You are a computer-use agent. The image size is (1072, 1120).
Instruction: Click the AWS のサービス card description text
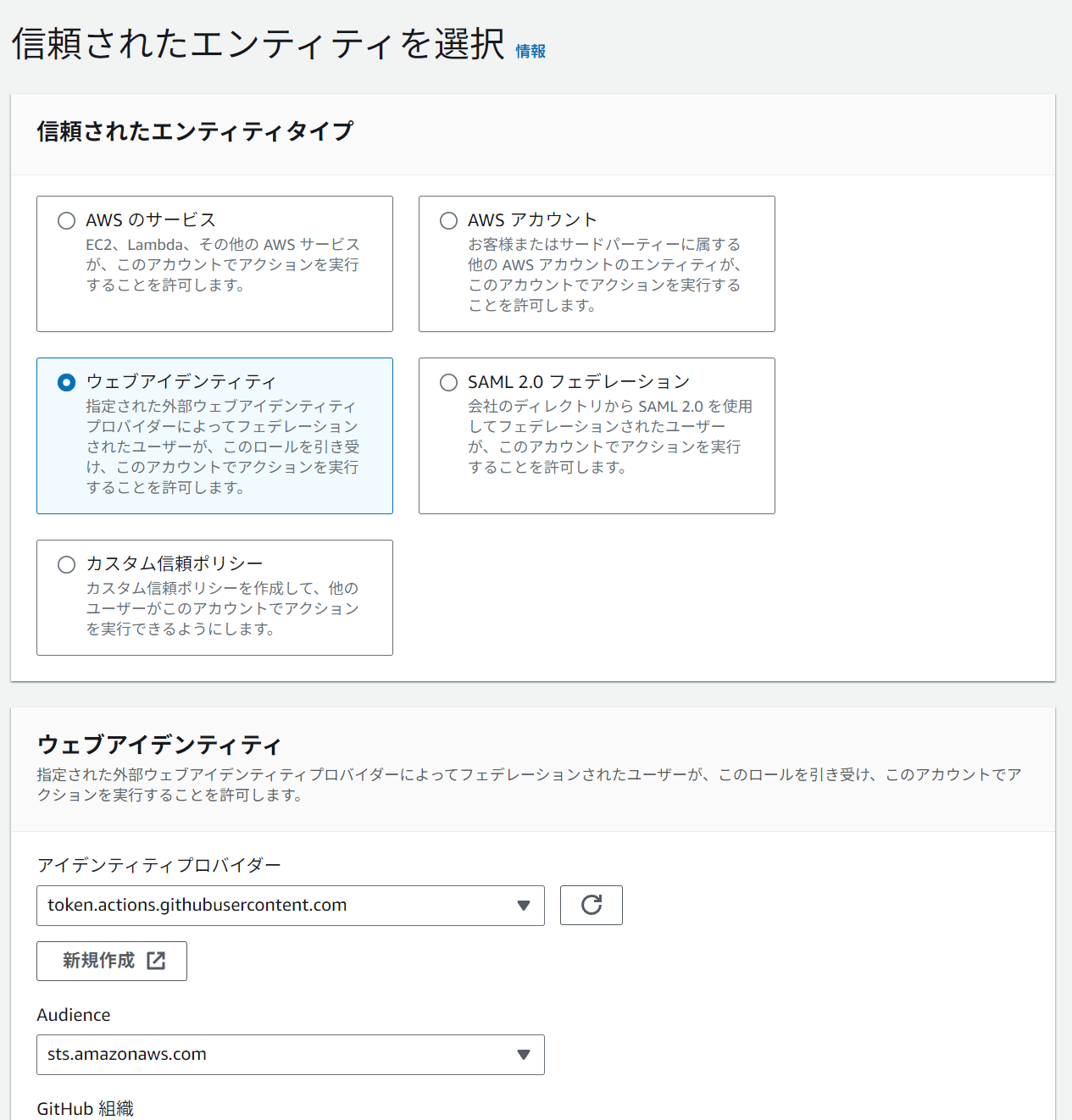[x=223, y=265]
